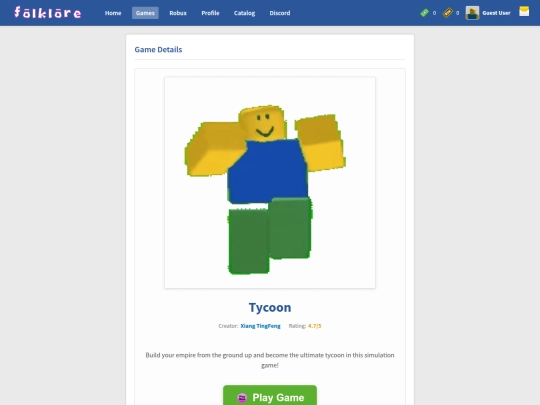Click the purple icon on Play Game

click(x=242, y=398)
